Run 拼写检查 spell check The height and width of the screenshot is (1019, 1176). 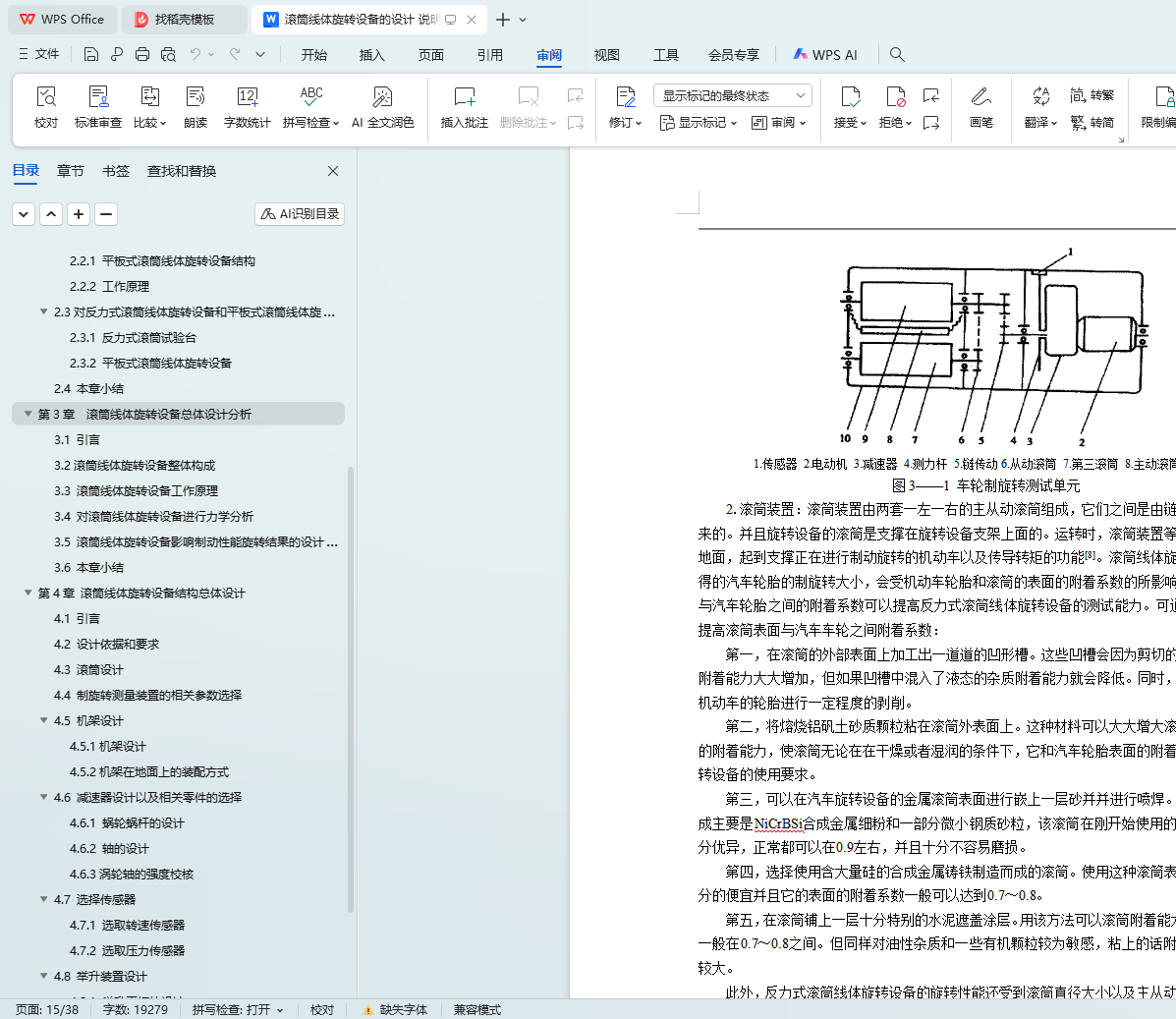coord(310,107)
